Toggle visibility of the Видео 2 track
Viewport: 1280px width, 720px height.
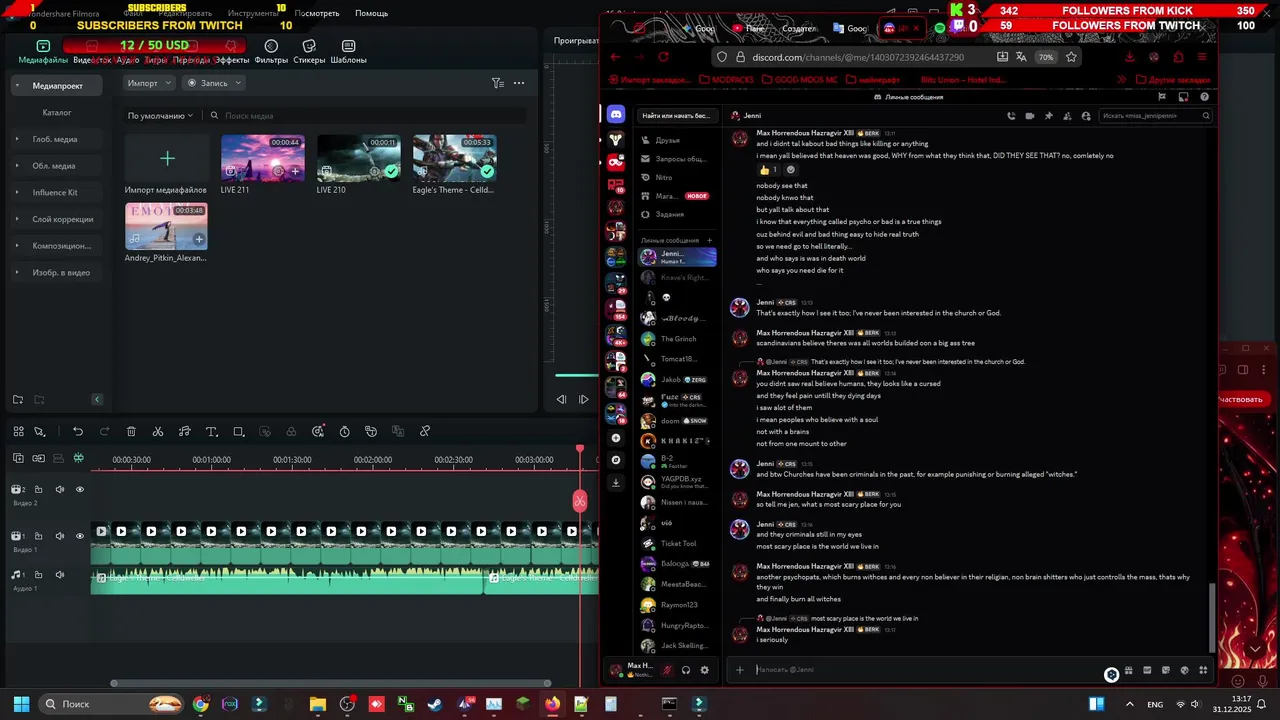coord(80,489)
